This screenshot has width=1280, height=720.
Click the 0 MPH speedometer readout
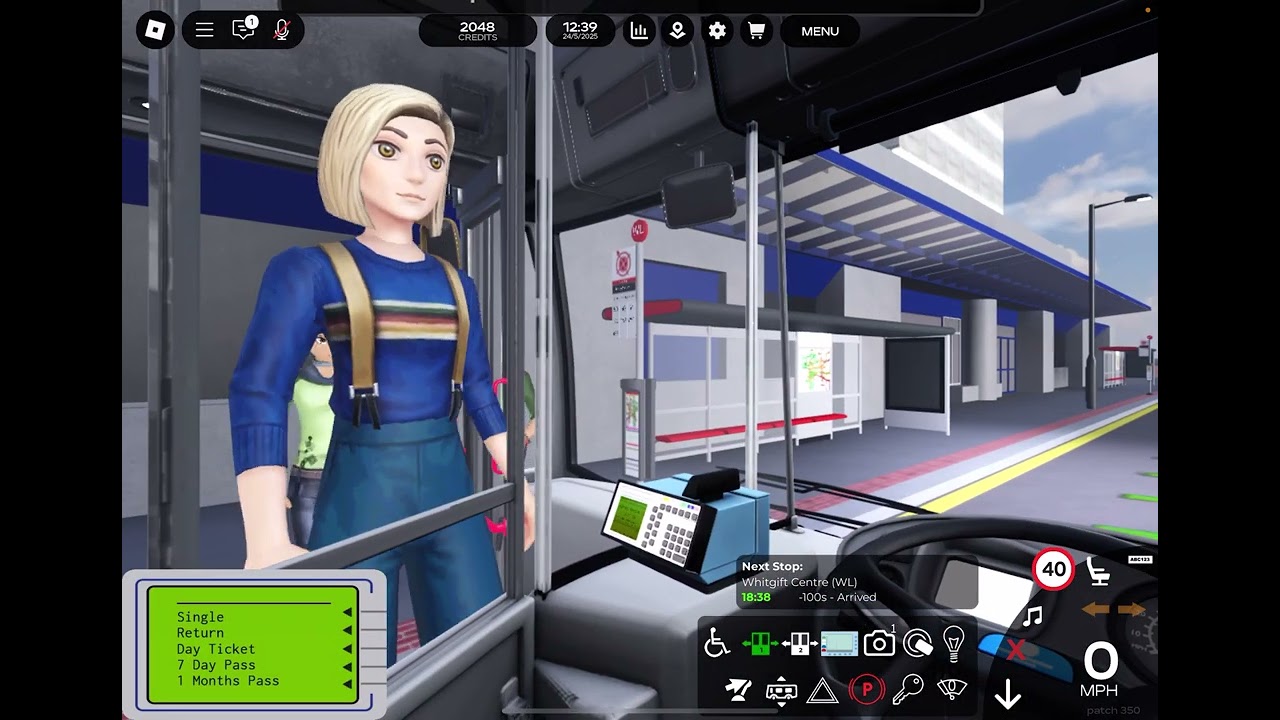(x=1100, y=669)
